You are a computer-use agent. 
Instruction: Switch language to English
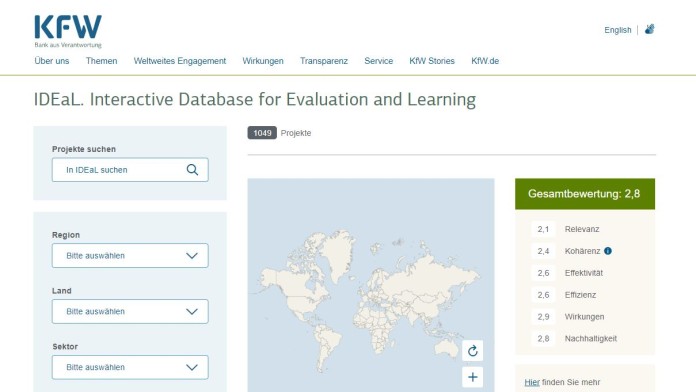[617, 30]
